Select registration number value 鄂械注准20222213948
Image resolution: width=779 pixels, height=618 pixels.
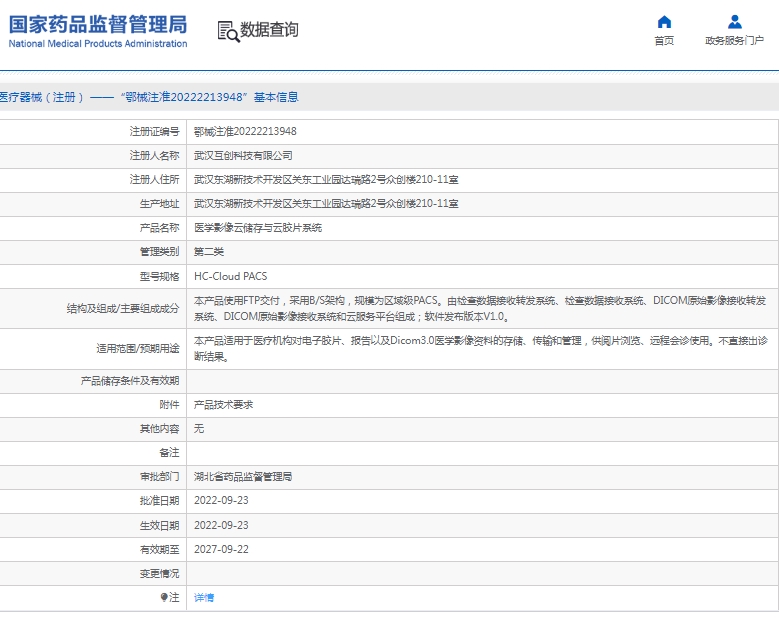[x=245, y=132]
